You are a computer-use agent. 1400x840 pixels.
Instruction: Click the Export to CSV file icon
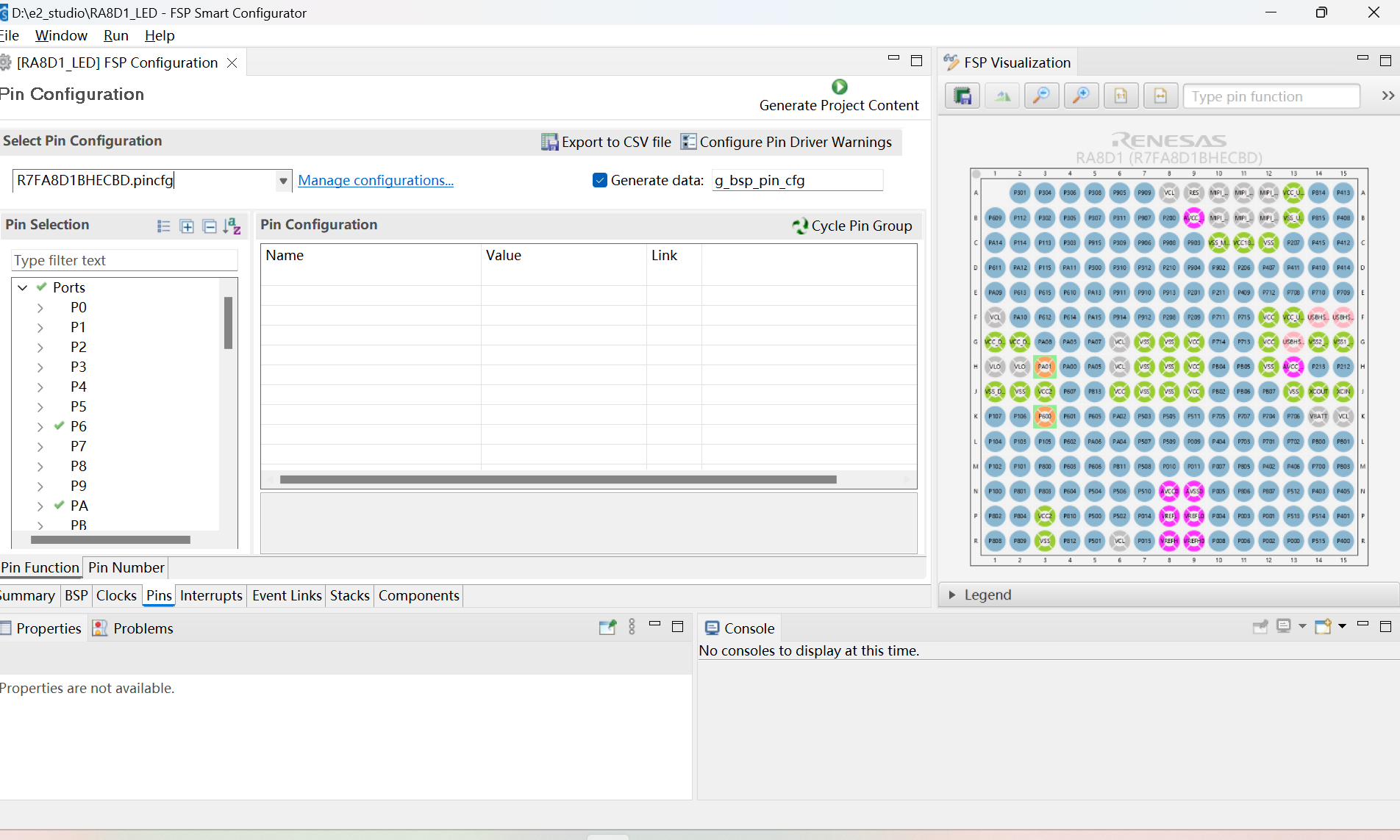tap(549, 142)
